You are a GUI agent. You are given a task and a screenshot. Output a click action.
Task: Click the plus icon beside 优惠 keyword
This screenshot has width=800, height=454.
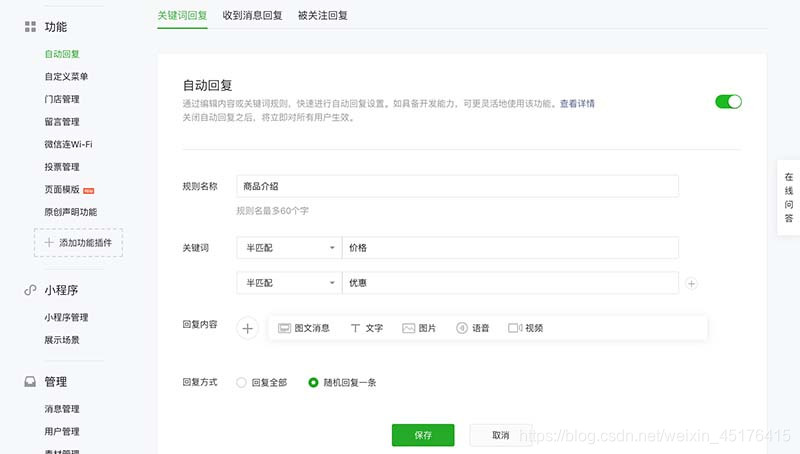(691, 284)
